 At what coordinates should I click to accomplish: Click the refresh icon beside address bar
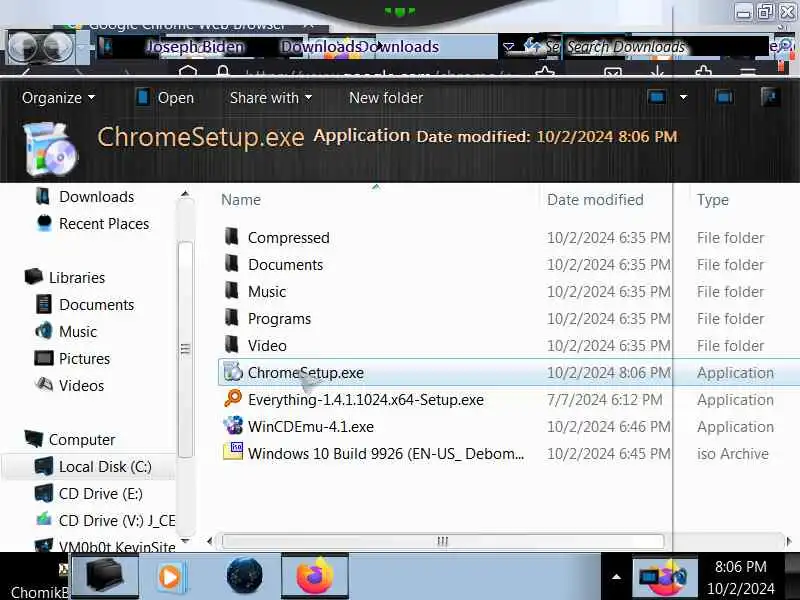[x=532, y=46]
